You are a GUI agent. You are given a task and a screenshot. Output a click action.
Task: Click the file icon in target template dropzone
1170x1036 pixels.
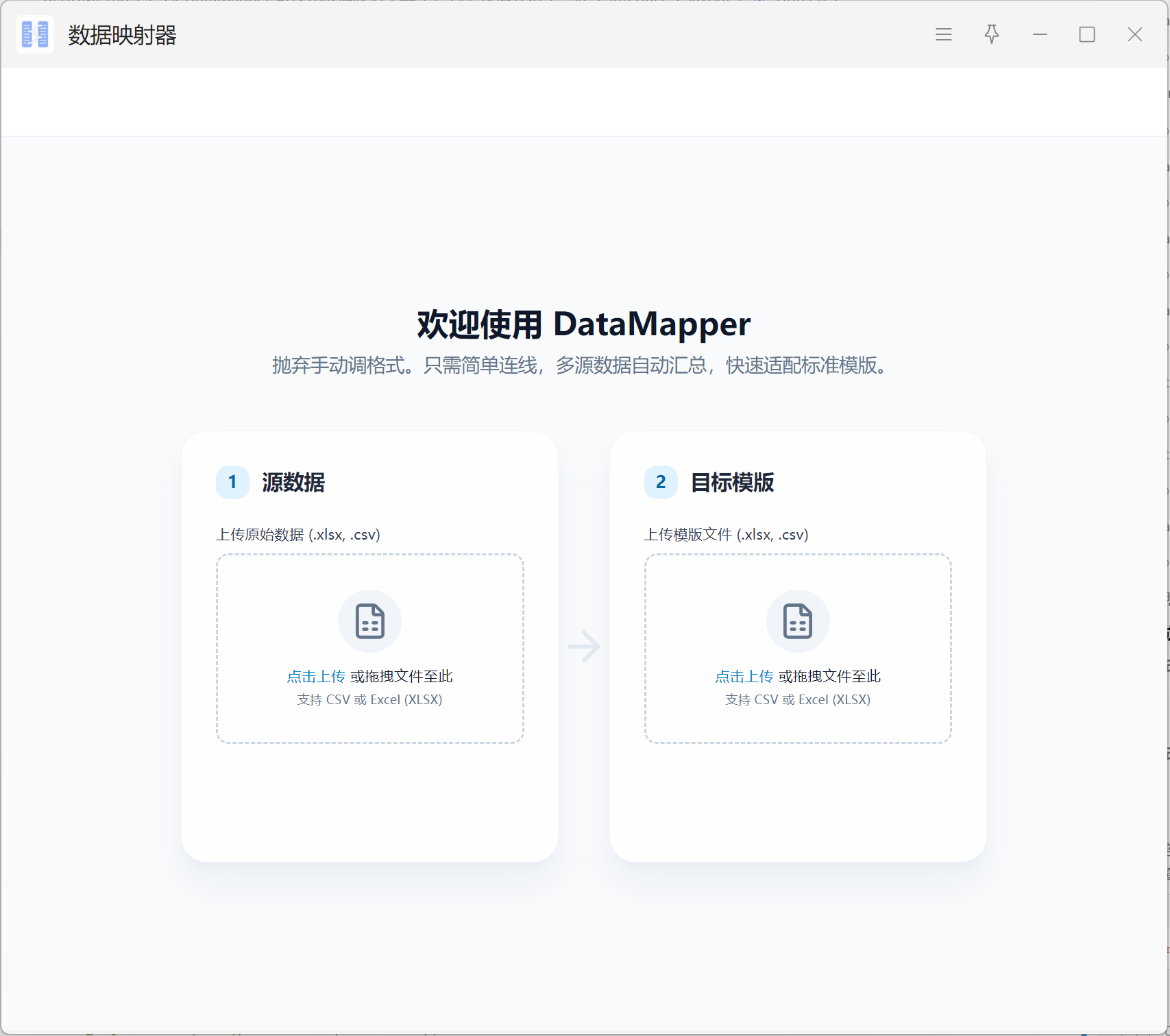pyautogui.click(x=797, y=621)
